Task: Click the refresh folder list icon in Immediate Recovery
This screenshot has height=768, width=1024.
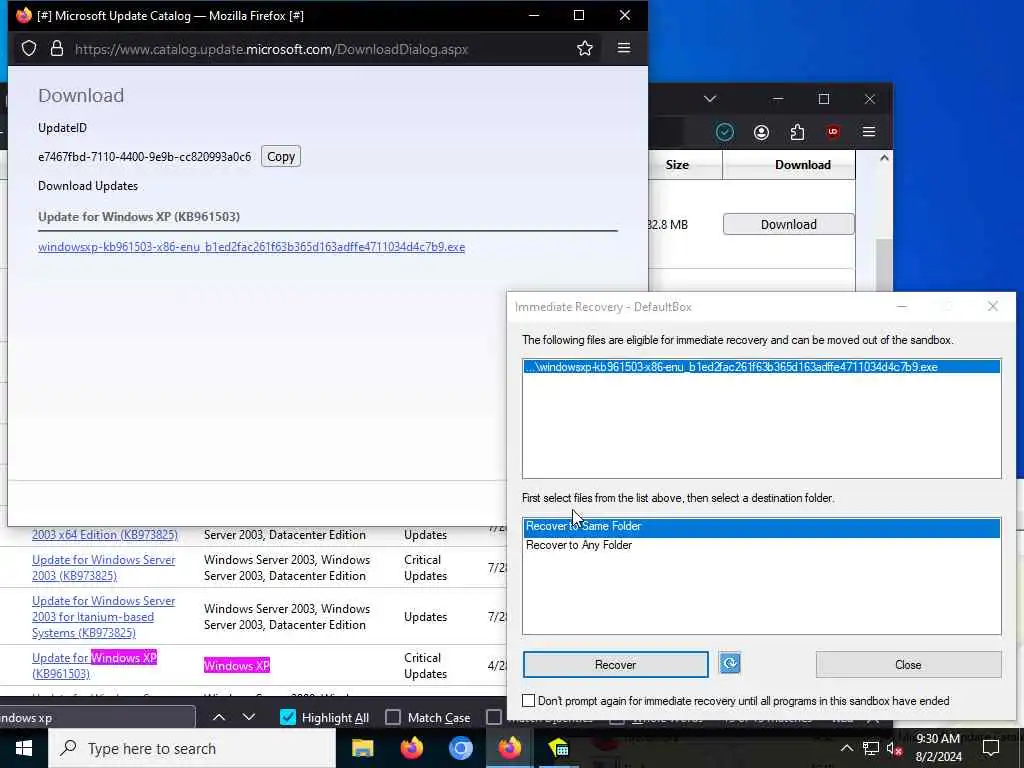Action: (729, 664)
